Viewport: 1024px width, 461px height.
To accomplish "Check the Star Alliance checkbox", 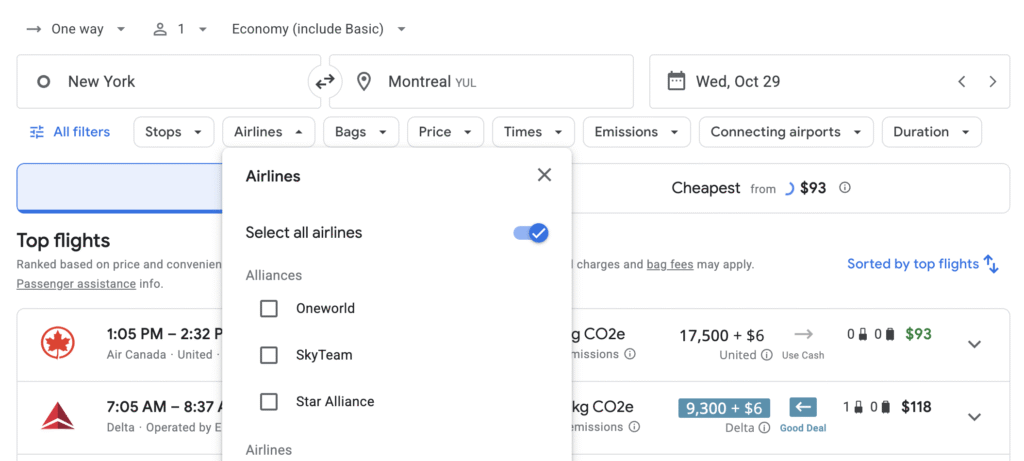I will [269, 402].
